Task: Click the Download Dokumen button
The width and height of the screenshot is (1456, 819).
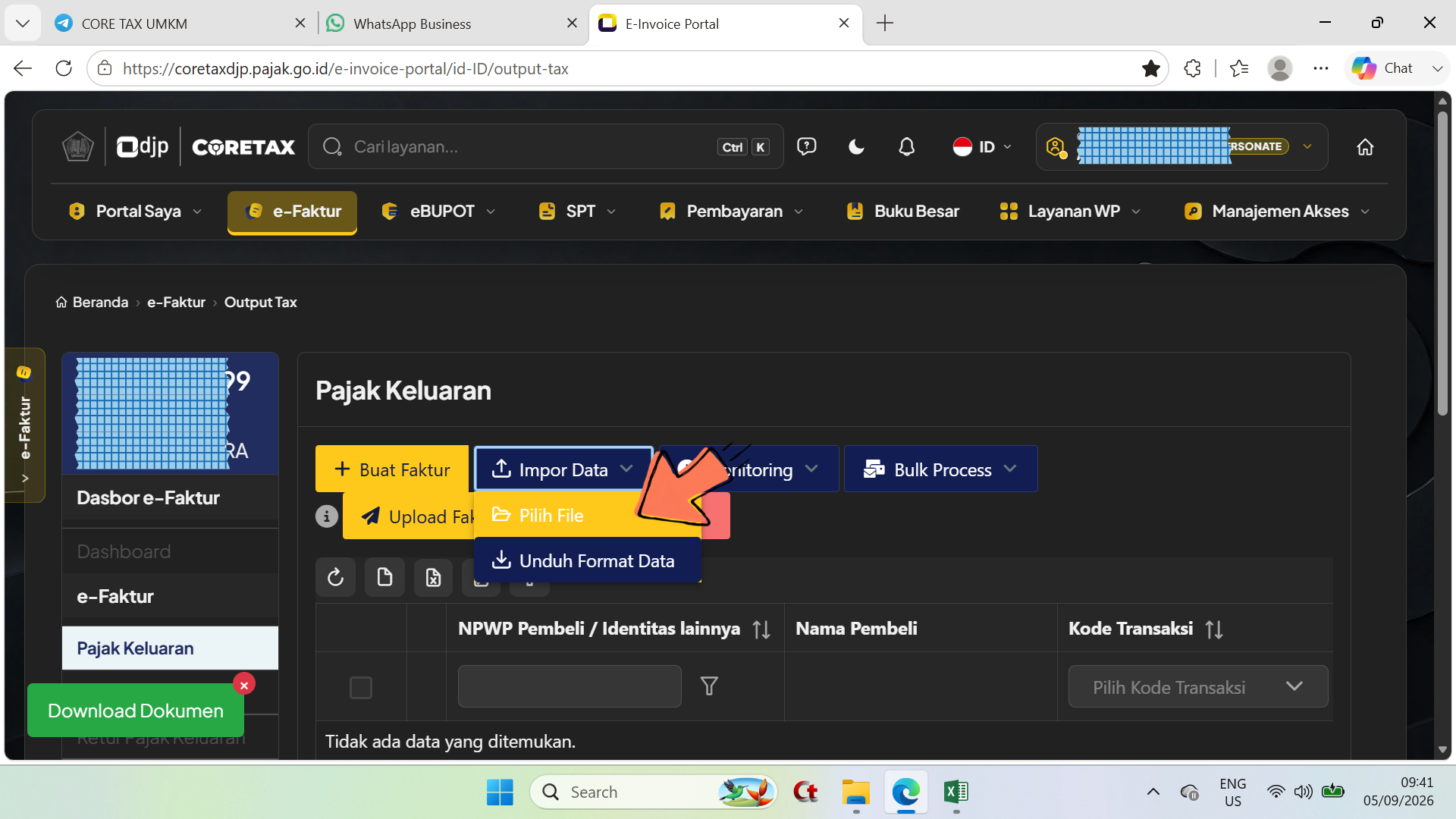Action: pos(136,711)
